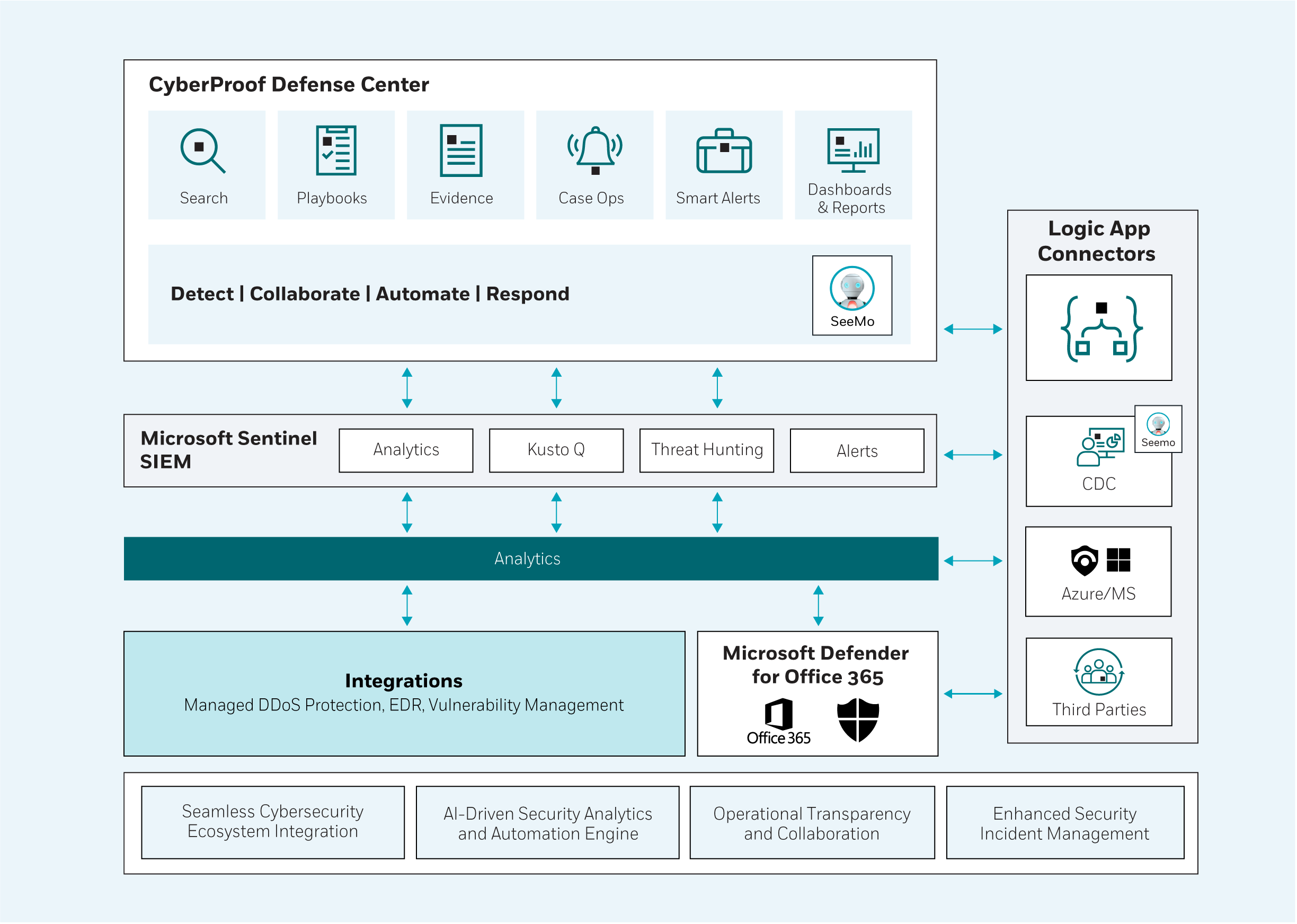1297x924 pixels.
Task: Open Dashboards & Reports monitor icon
Action: point(852,149)
